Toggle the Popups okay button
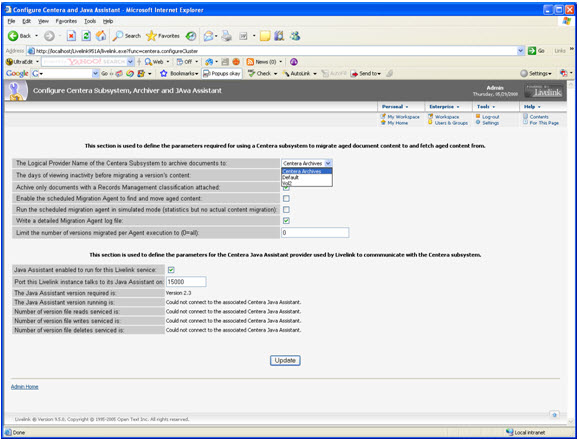This screenshot has width=579, height=440. 222,73
